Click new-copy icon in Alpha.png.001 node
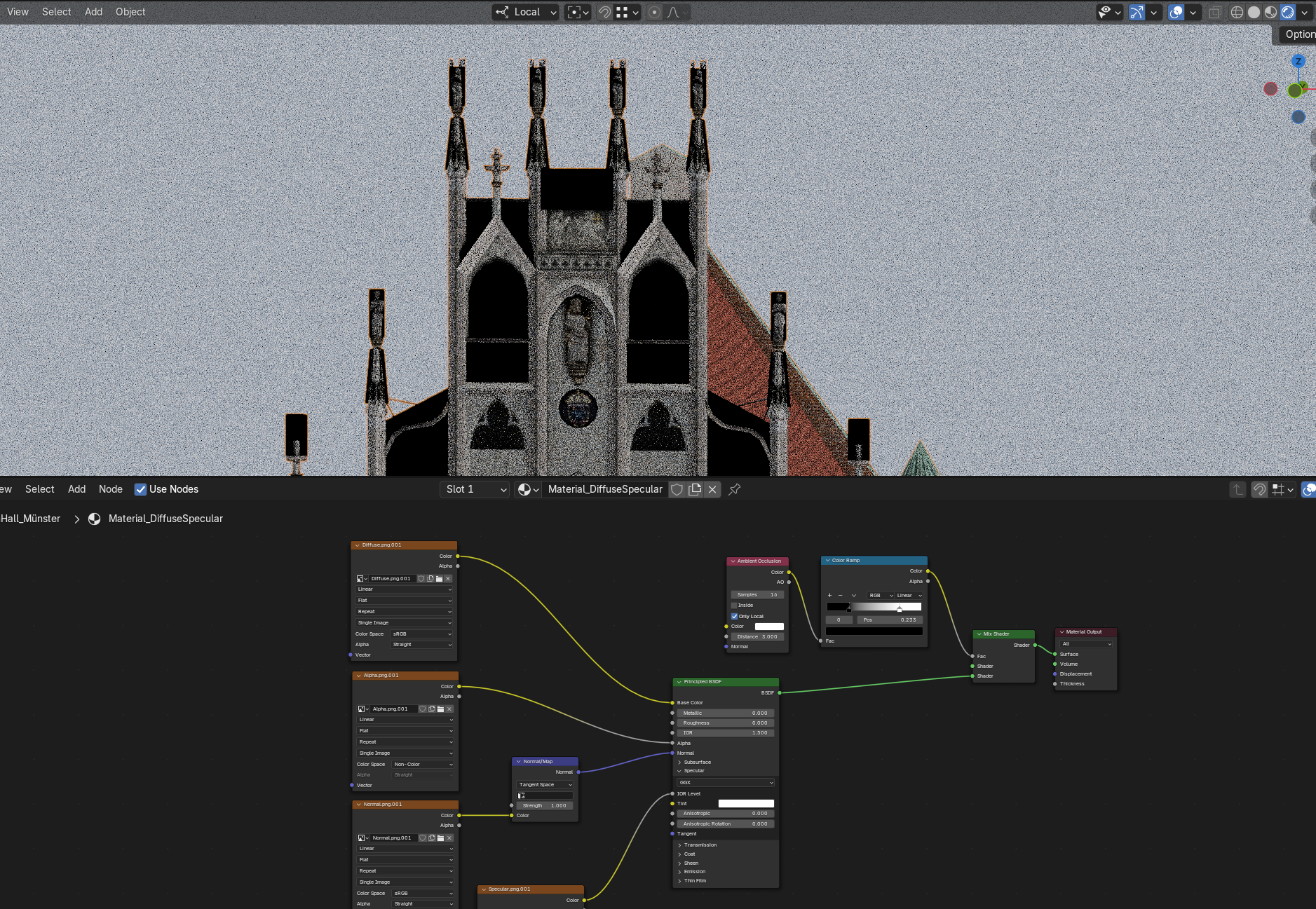1316x909 pixels. (x=432, y=709)
